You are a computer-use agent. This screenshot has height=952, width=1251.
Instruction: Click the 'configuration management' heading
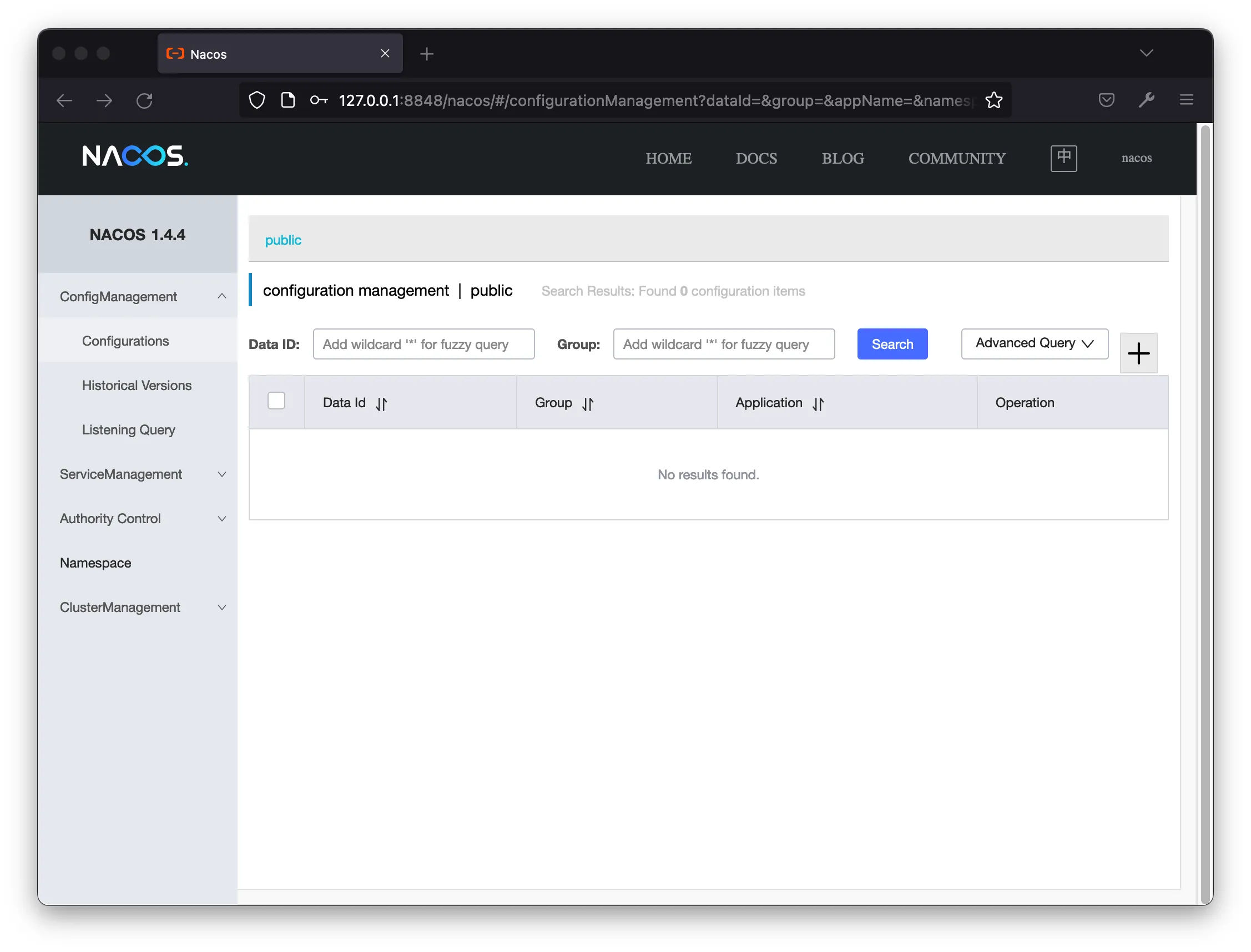tap(355, 291)
